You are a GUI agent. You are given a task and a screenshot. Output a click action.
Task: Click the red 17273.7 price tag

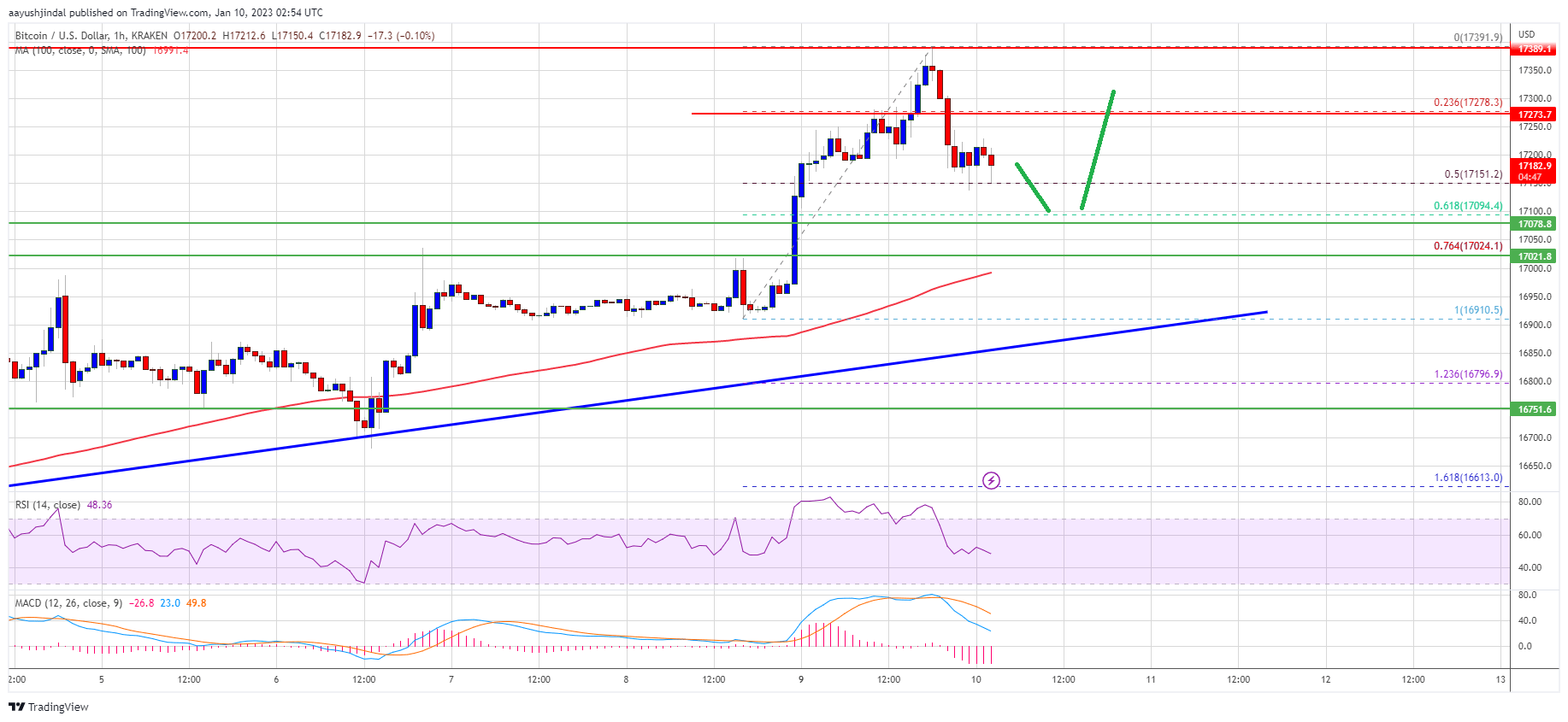pyautogui.click(x=1534, y=114)
